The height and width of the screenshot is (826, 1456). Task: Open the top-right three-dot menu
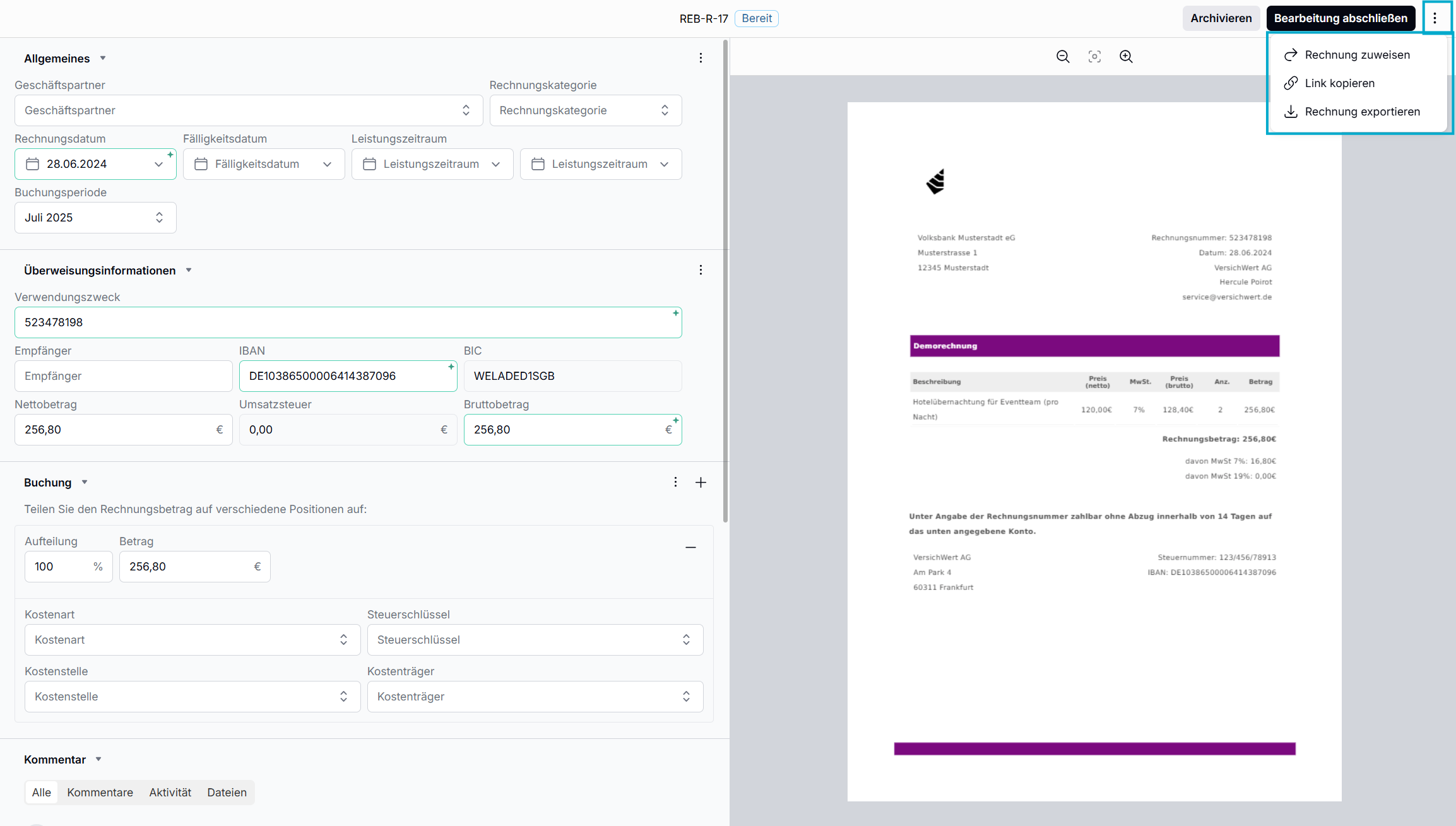point(1435,18)
